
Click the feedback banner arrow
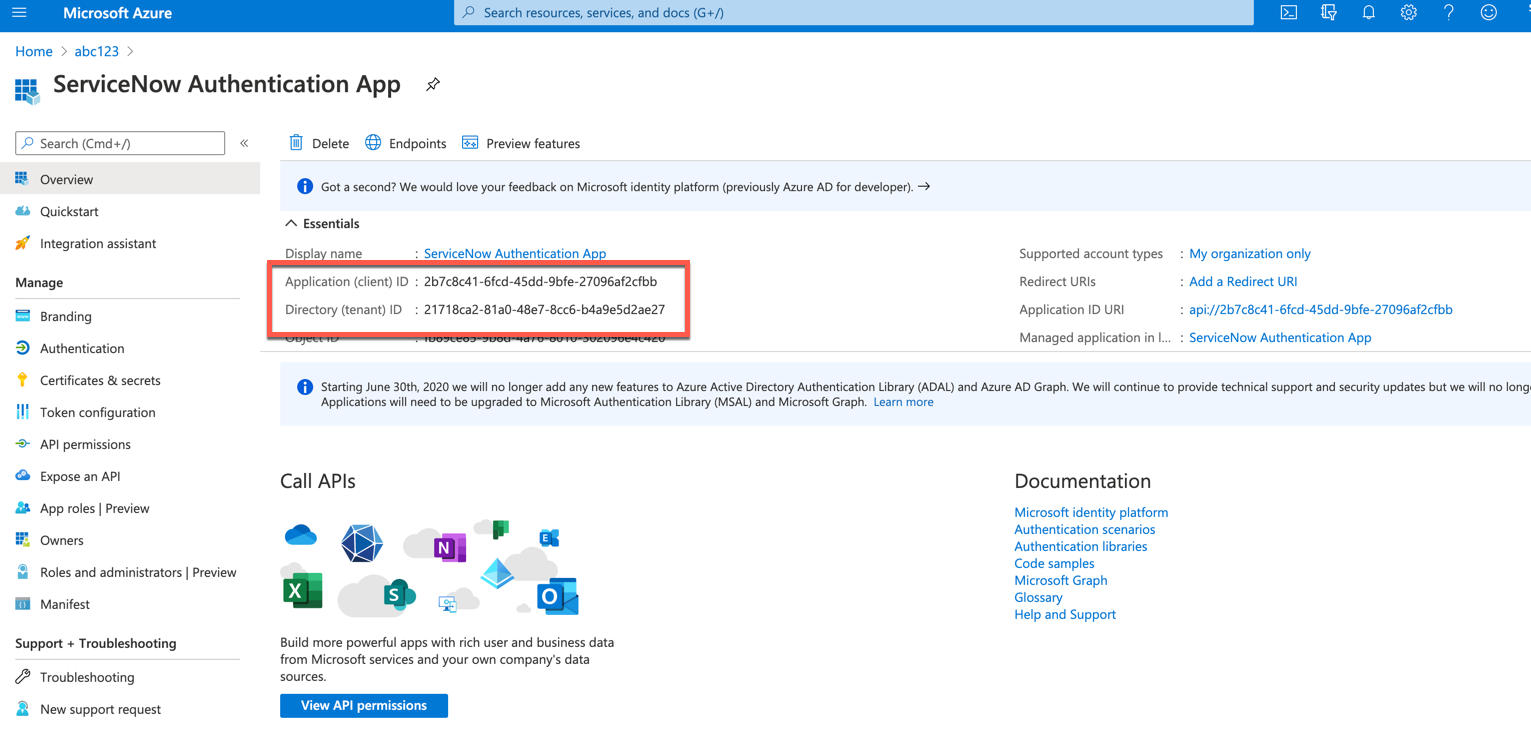pyautogui.click(x=924, y=186)
